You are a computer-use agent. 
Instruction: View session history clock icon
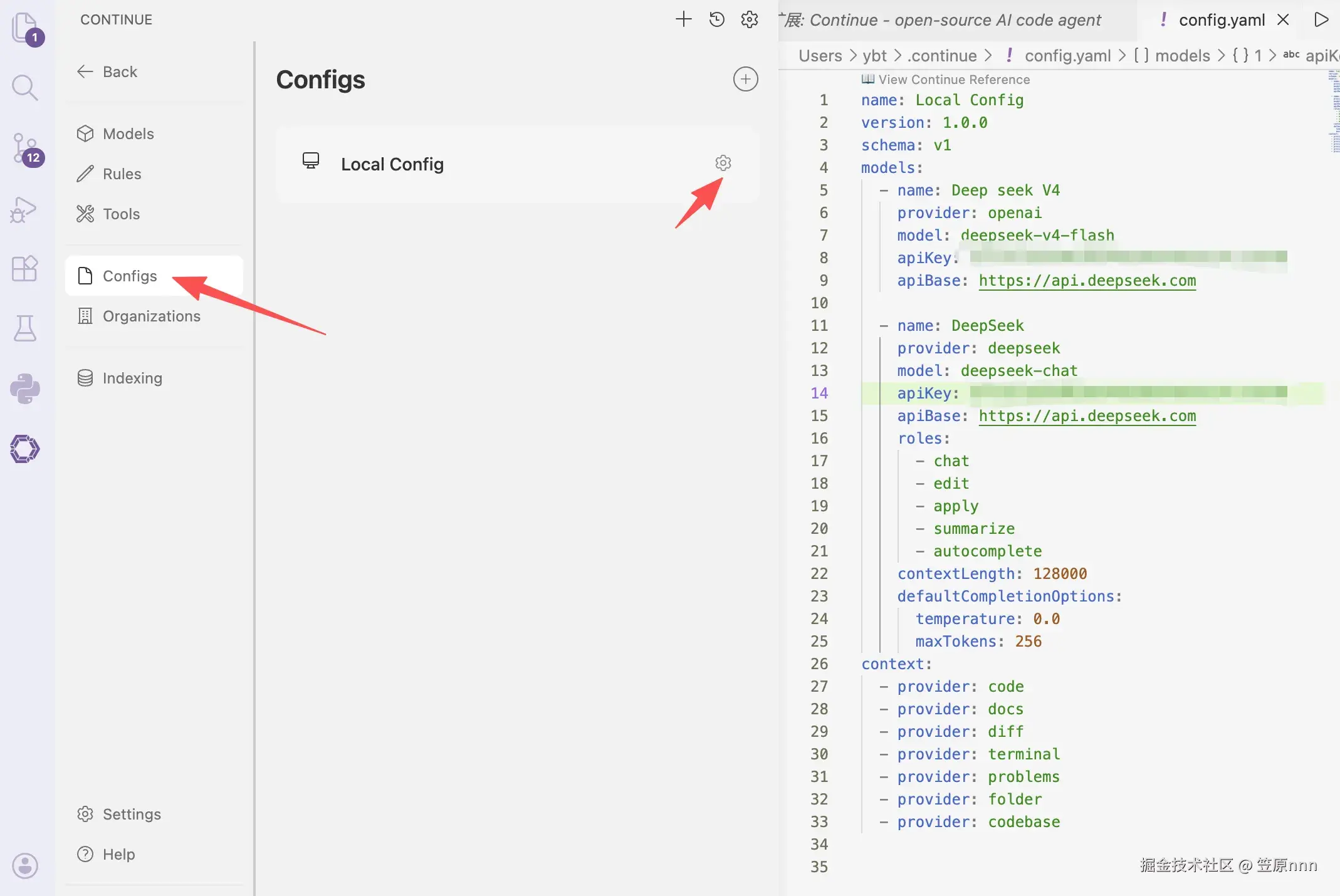point(716,19)
